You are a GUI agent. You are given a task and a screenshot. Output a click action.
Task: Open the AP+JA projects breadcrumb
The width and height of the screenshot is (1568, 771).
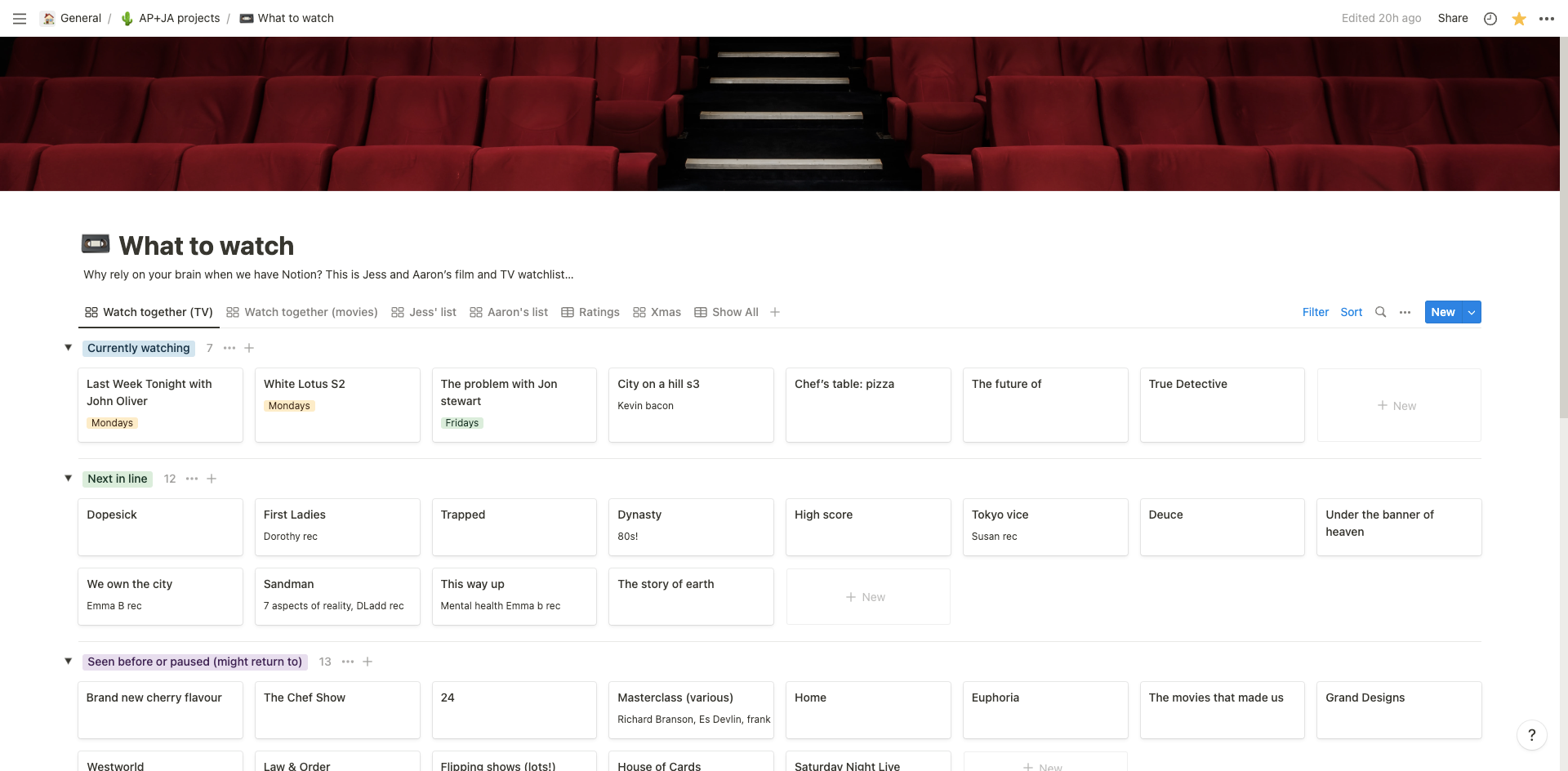179,18
